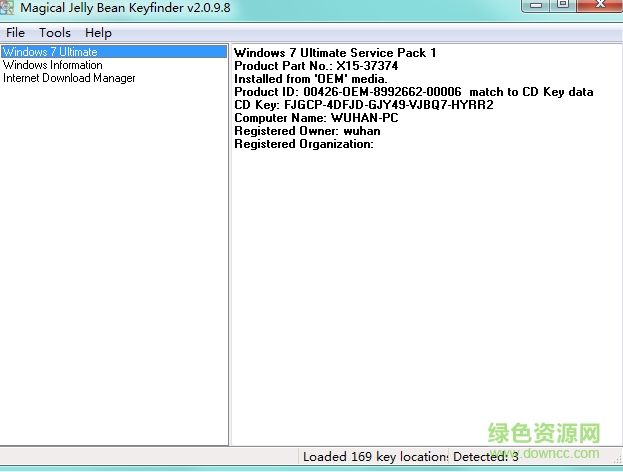Select Internet Download Manager entry
623x472 pixels.
69,78
